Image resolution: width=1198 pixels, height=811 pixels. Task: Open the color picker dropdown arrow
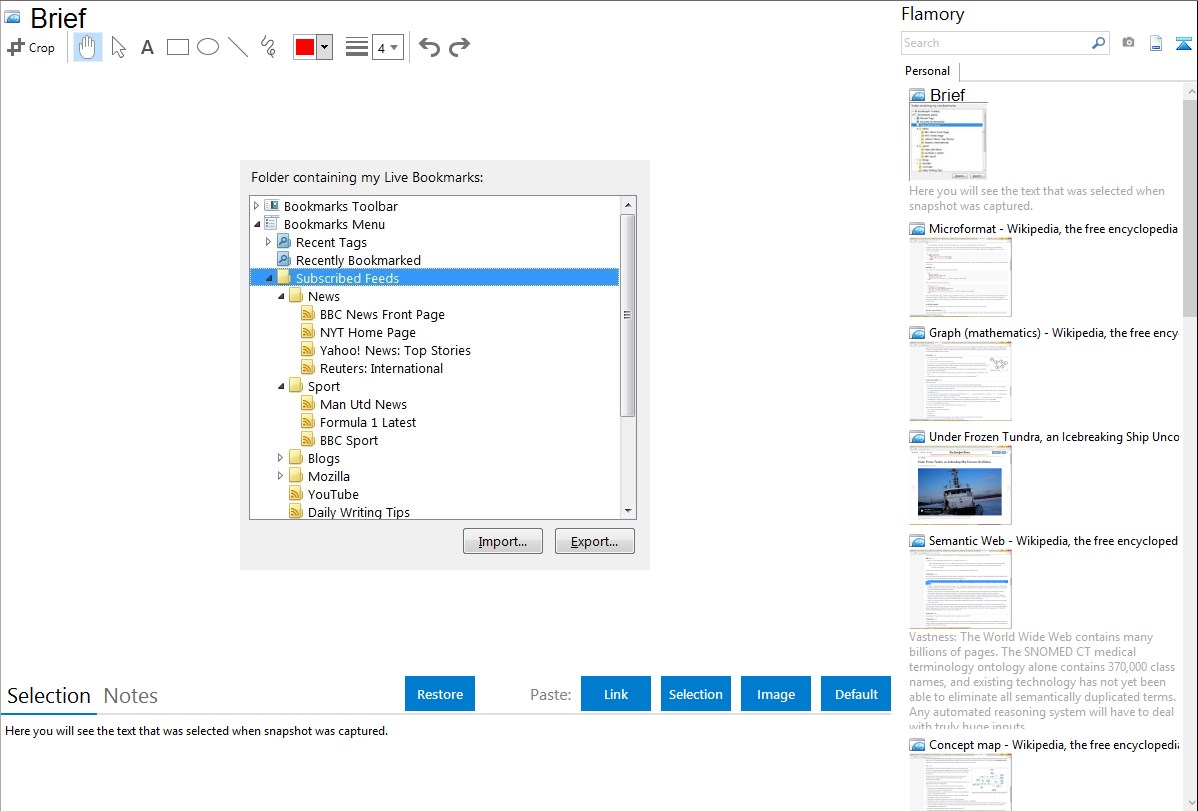coord(324,47)
